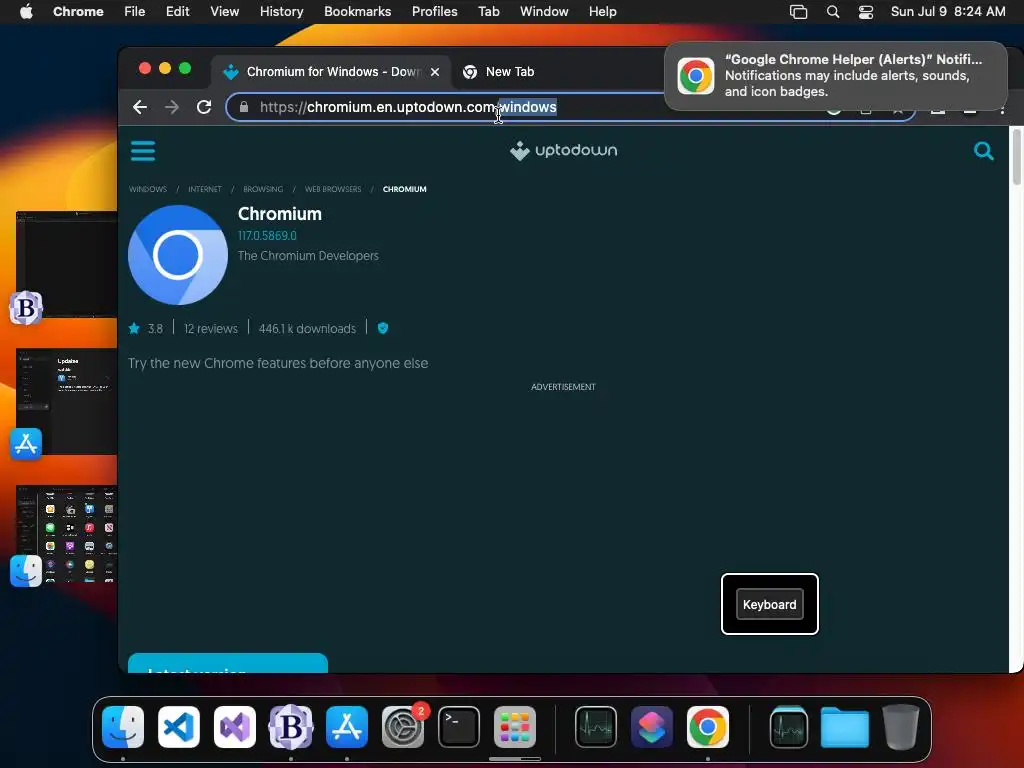Open the INTERNET breadcrumb link
The width and height of the screenshot is (1024, 768).
pos(204,189)
